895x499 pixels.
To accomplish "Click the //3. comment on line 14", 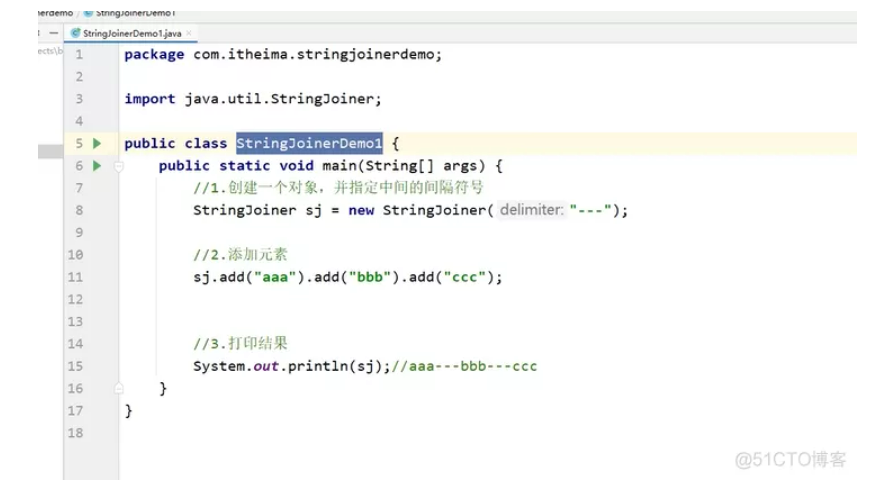I will tap(240, 344).
